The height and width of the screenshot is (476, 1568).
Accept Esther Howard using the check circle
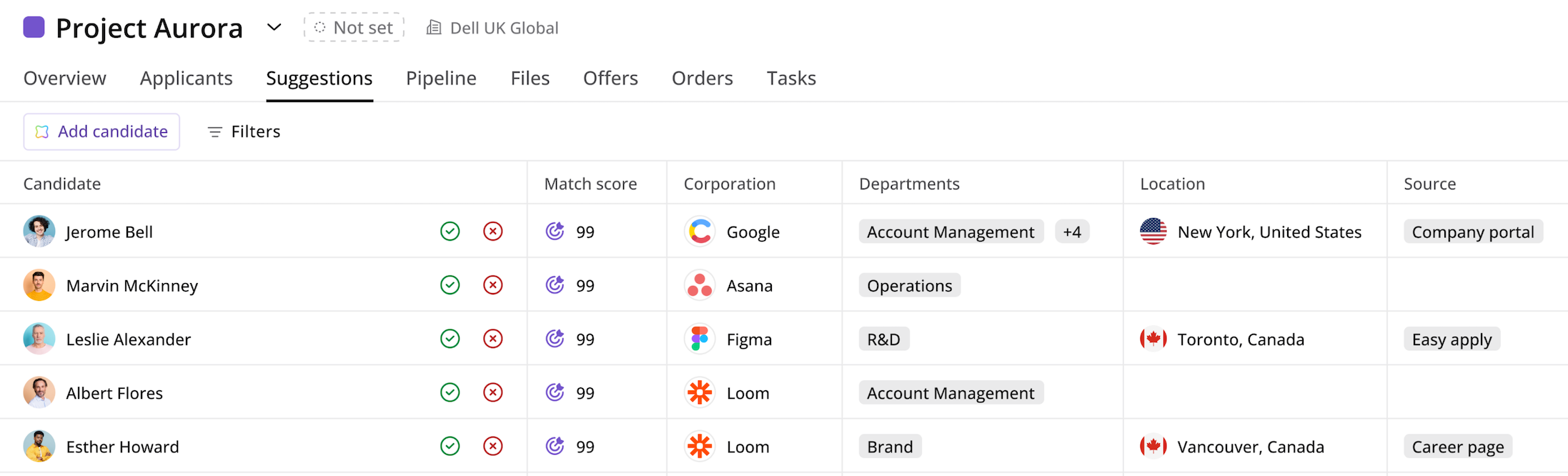450,447
